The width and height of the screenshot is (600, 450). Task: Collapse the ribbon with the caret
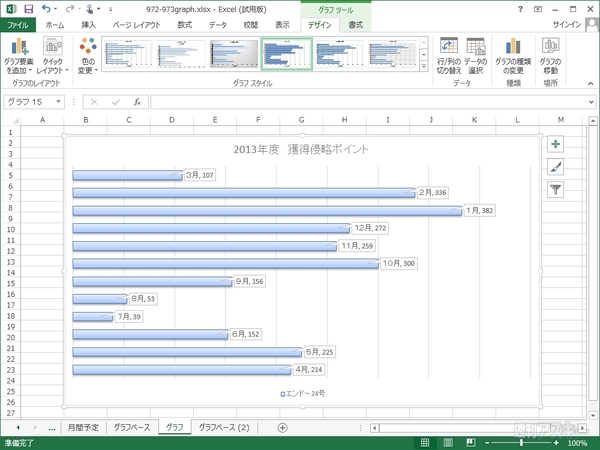click(x=590, y=83)
